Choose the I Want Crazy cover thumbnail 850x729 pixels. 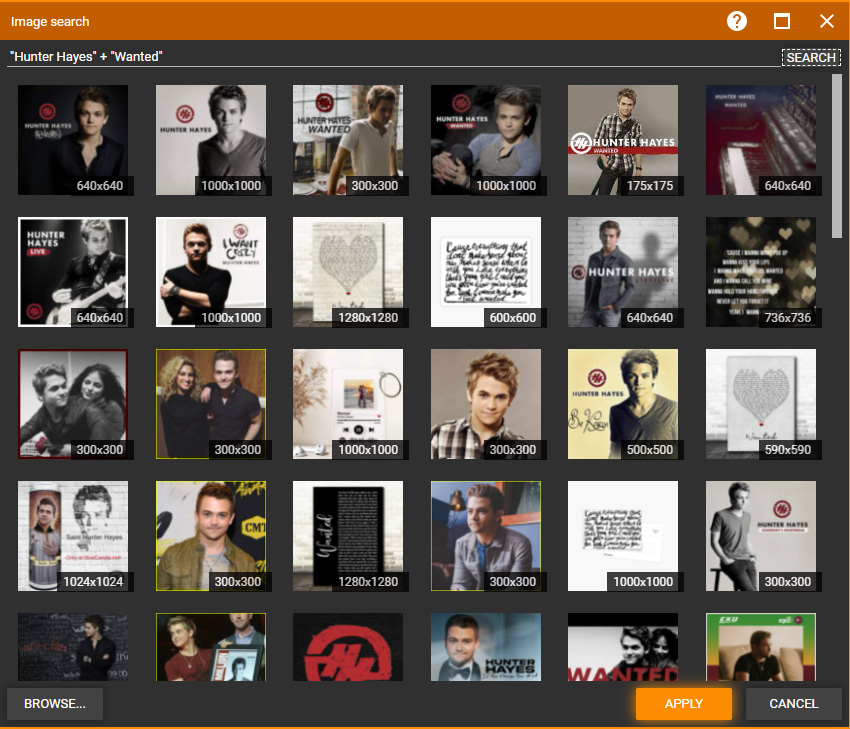211,271
